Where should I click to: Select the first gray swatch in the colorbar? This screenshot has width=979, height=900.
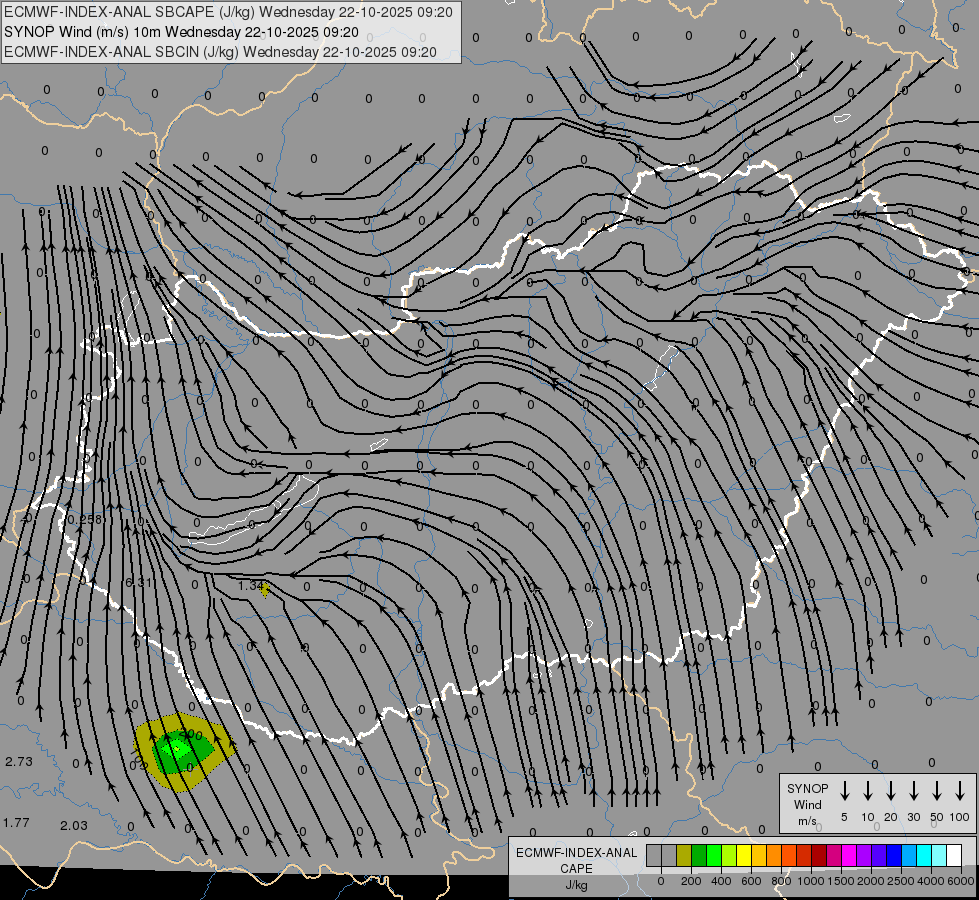654,855
